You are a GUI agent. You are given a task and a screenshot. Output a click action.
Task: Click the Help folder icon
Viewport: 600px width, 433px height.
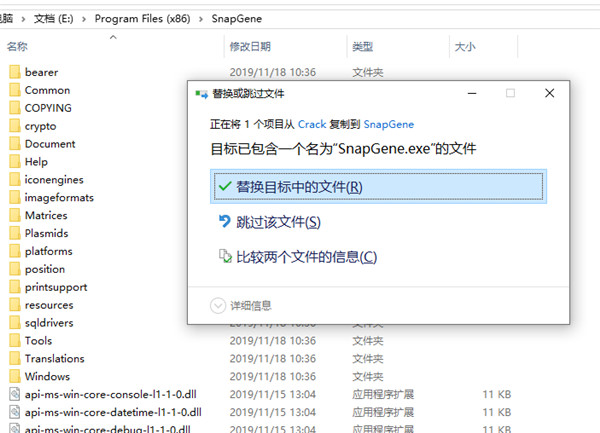tap(15, 161)
